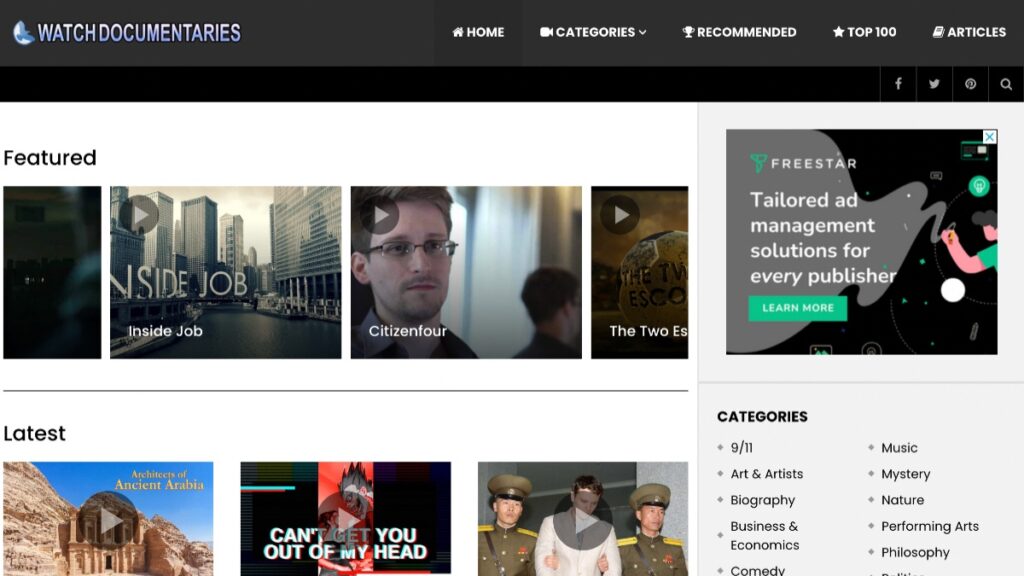Image resolution: width=1024 pixels, height=576 pixels.
Task: Open the 9/11 category link
Action: click(741, 448)
